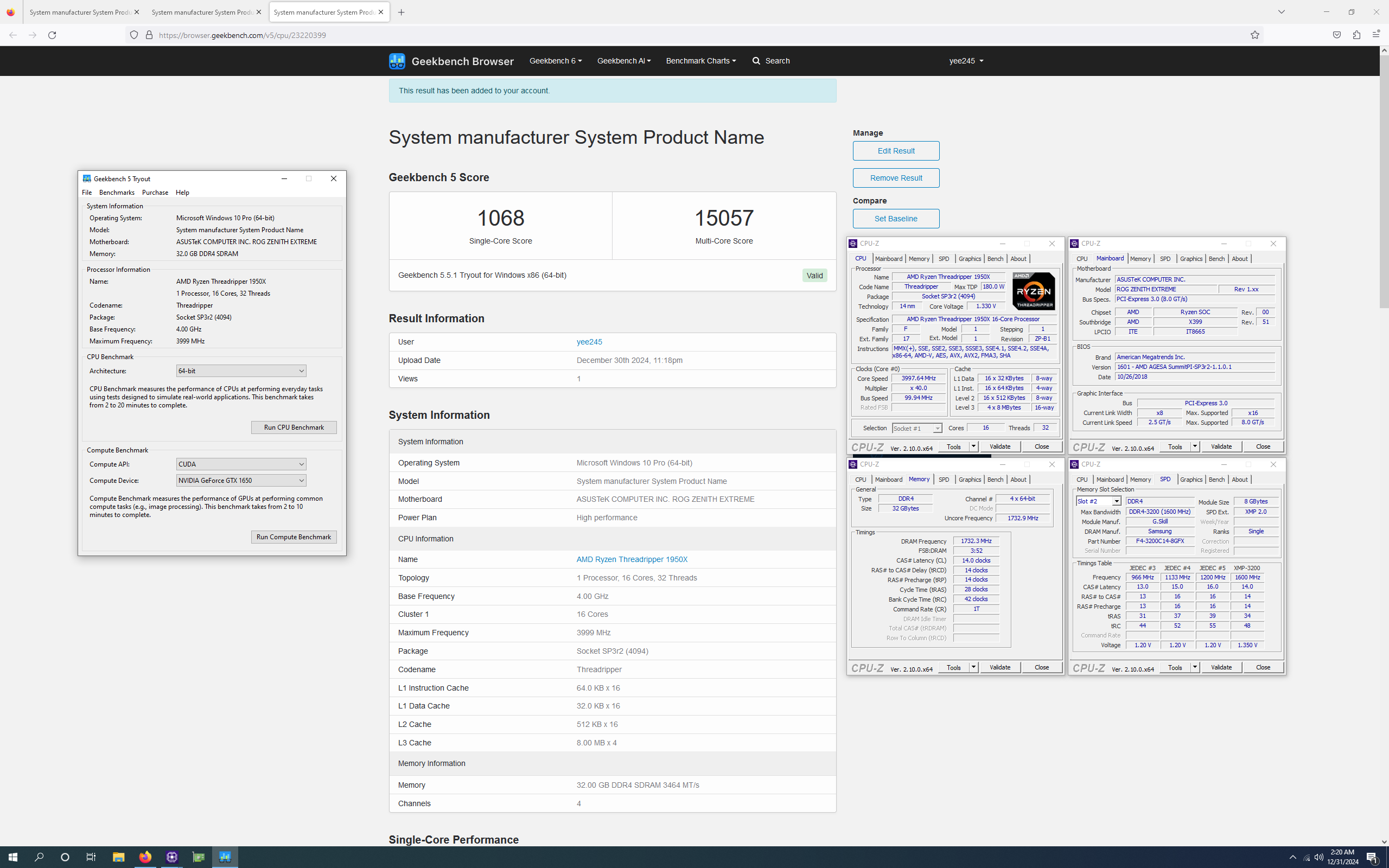
Task: Open the Architecture 64-bit combo box
Action: coord(240,371)
